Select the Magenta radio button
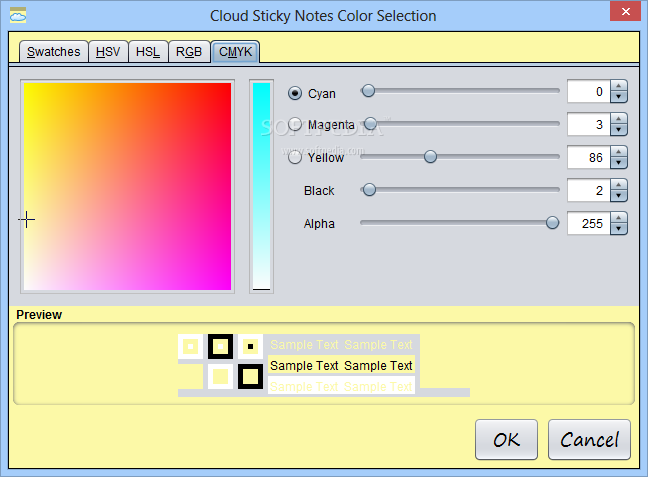The height and width of the screenshot is (477, 648). [295, 124]
